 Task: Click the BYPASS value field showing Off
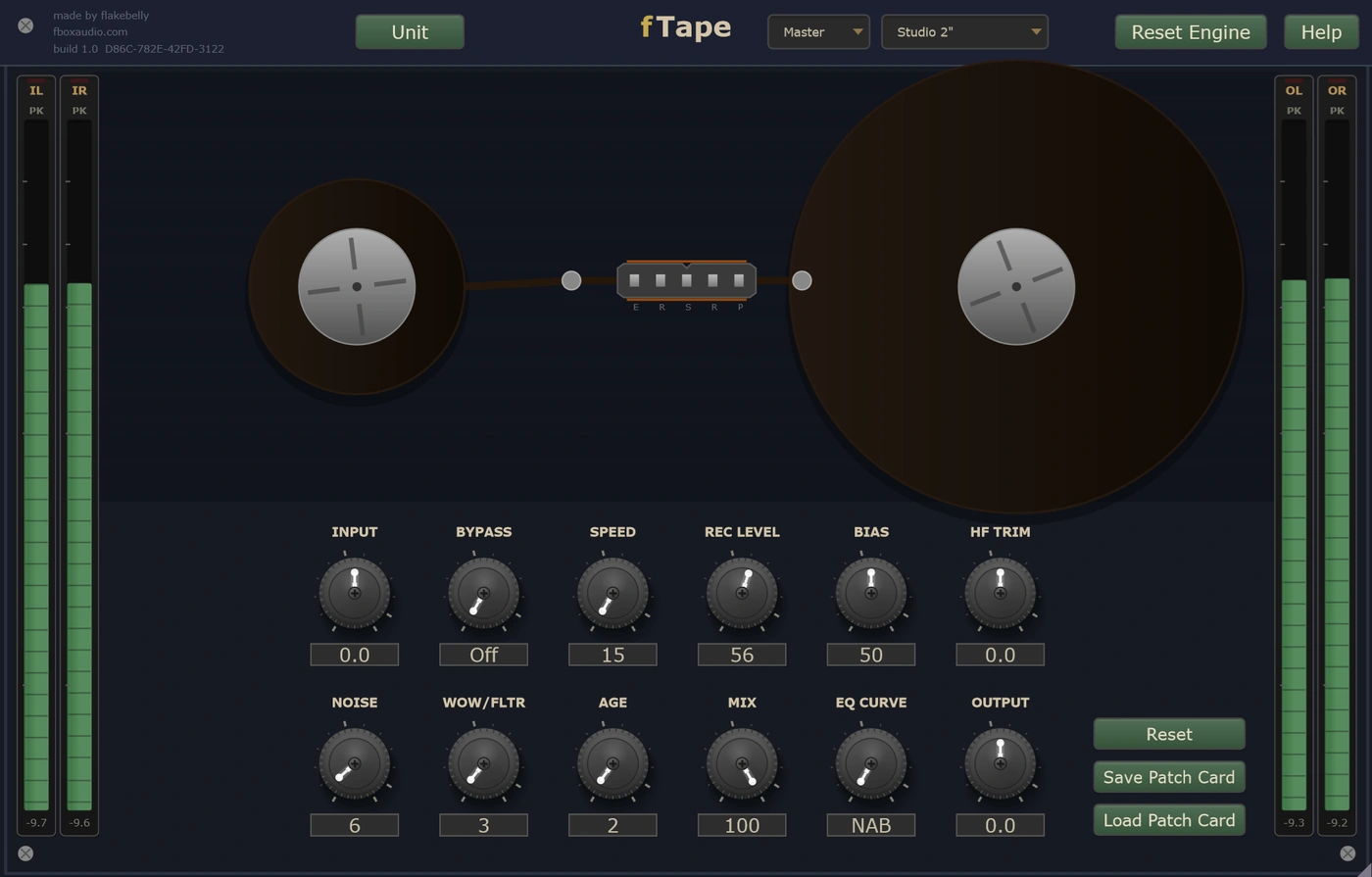[x=483, y=655]
